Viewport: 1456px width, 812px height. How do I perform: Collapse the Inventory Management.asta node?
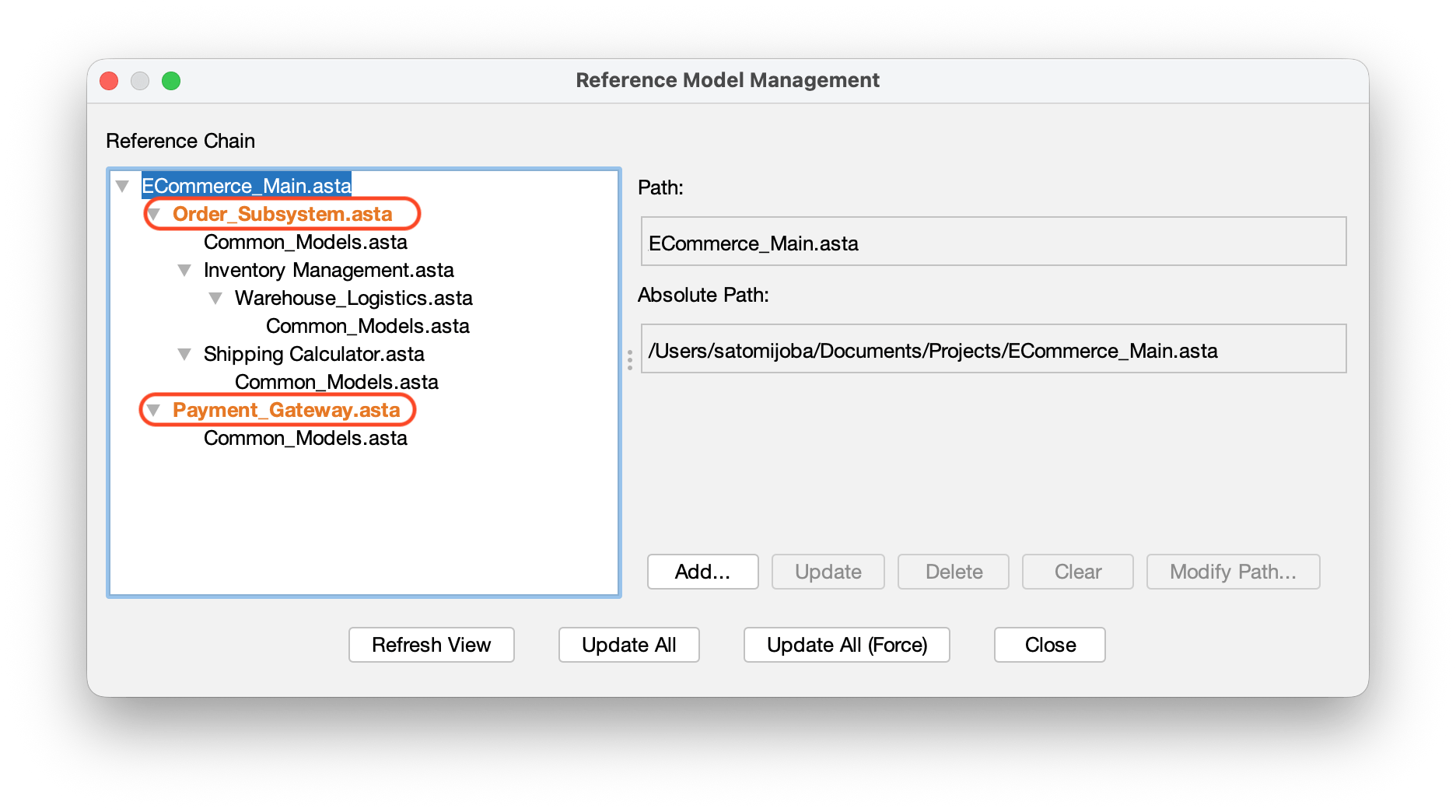(184, 270)
